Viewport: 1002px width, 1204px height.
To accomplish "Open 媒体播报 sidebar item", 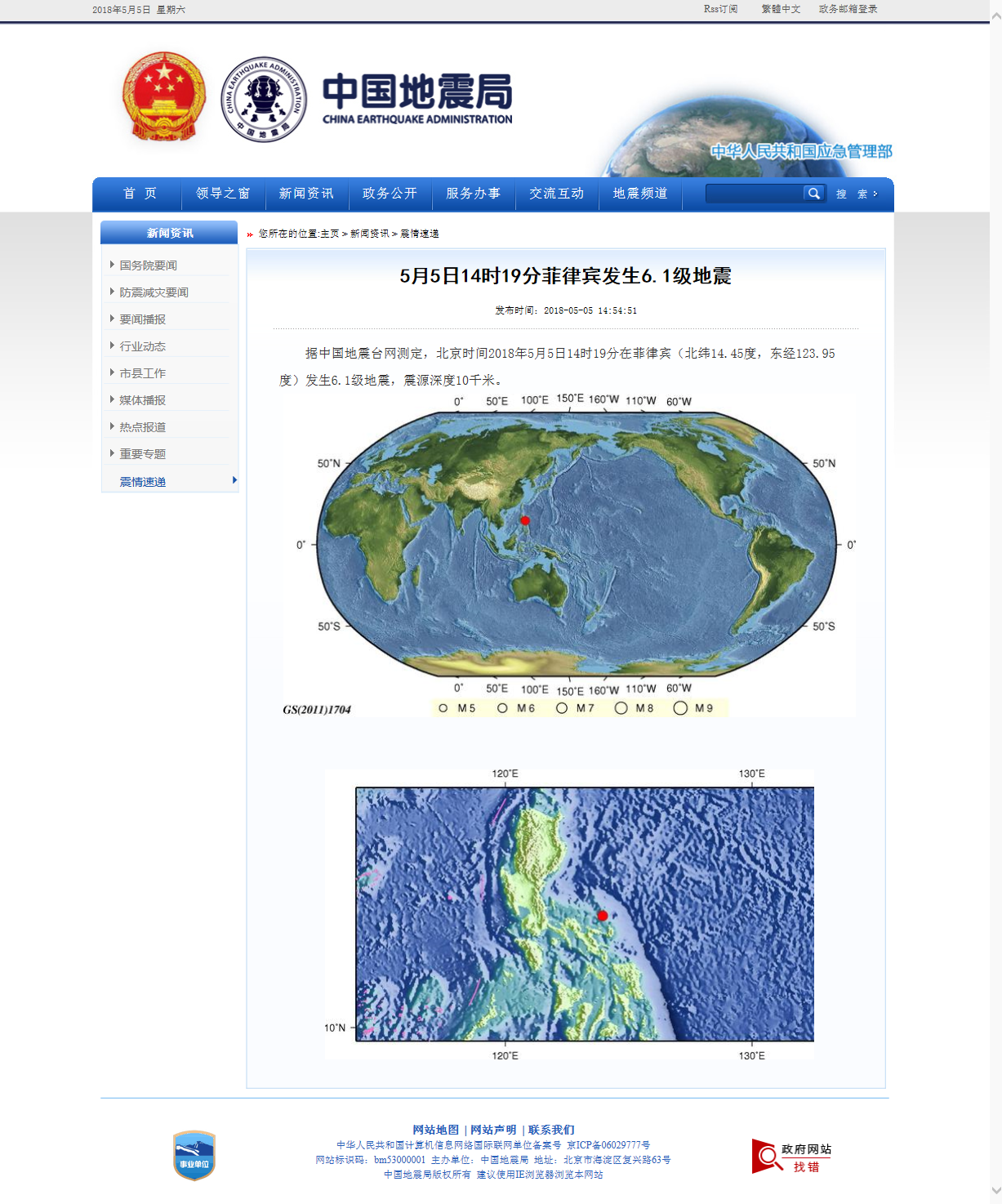I will 142,400.
